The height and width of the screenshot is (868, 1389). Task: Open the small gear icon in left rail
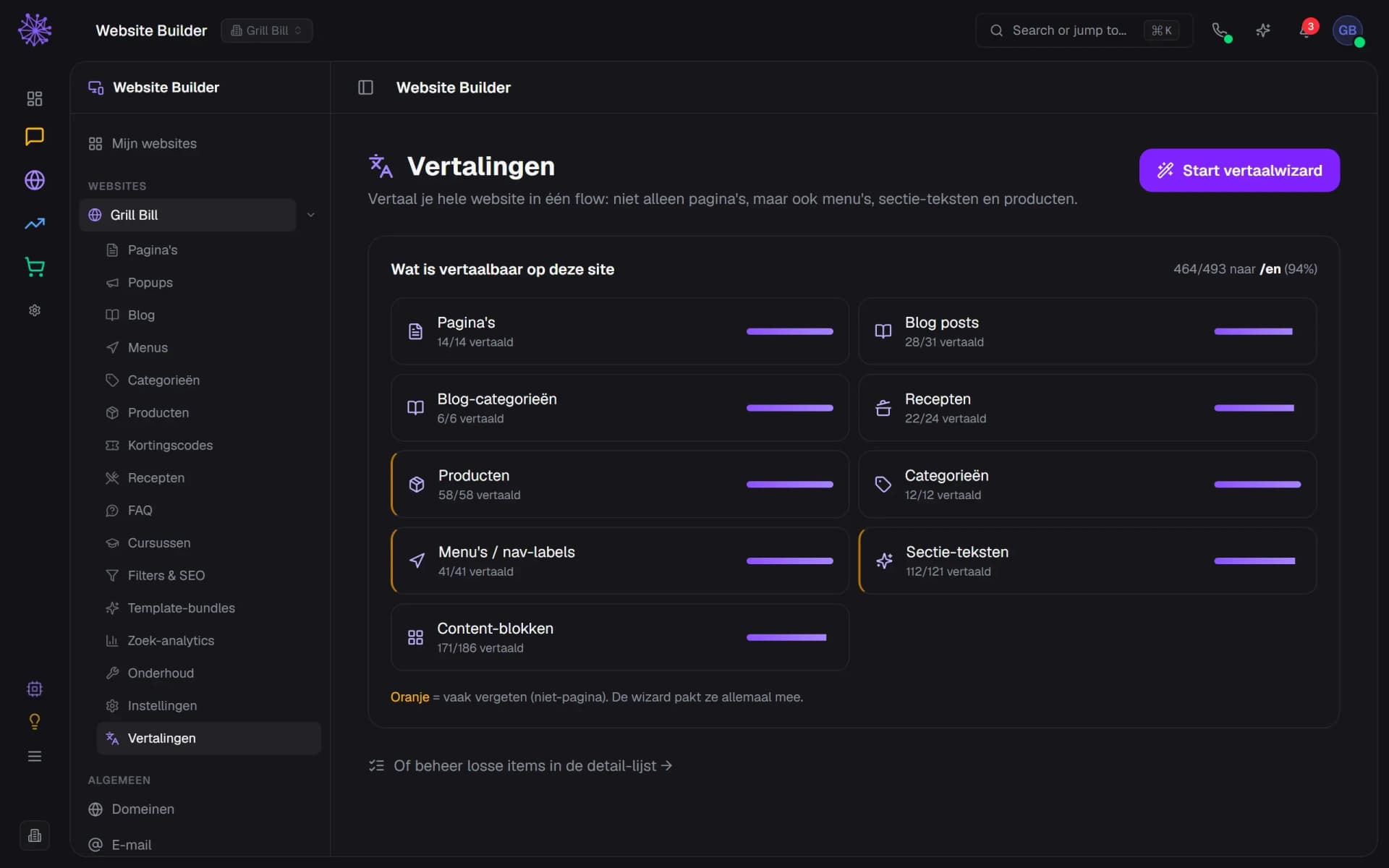pyautogui.click(x=35, y=310)
